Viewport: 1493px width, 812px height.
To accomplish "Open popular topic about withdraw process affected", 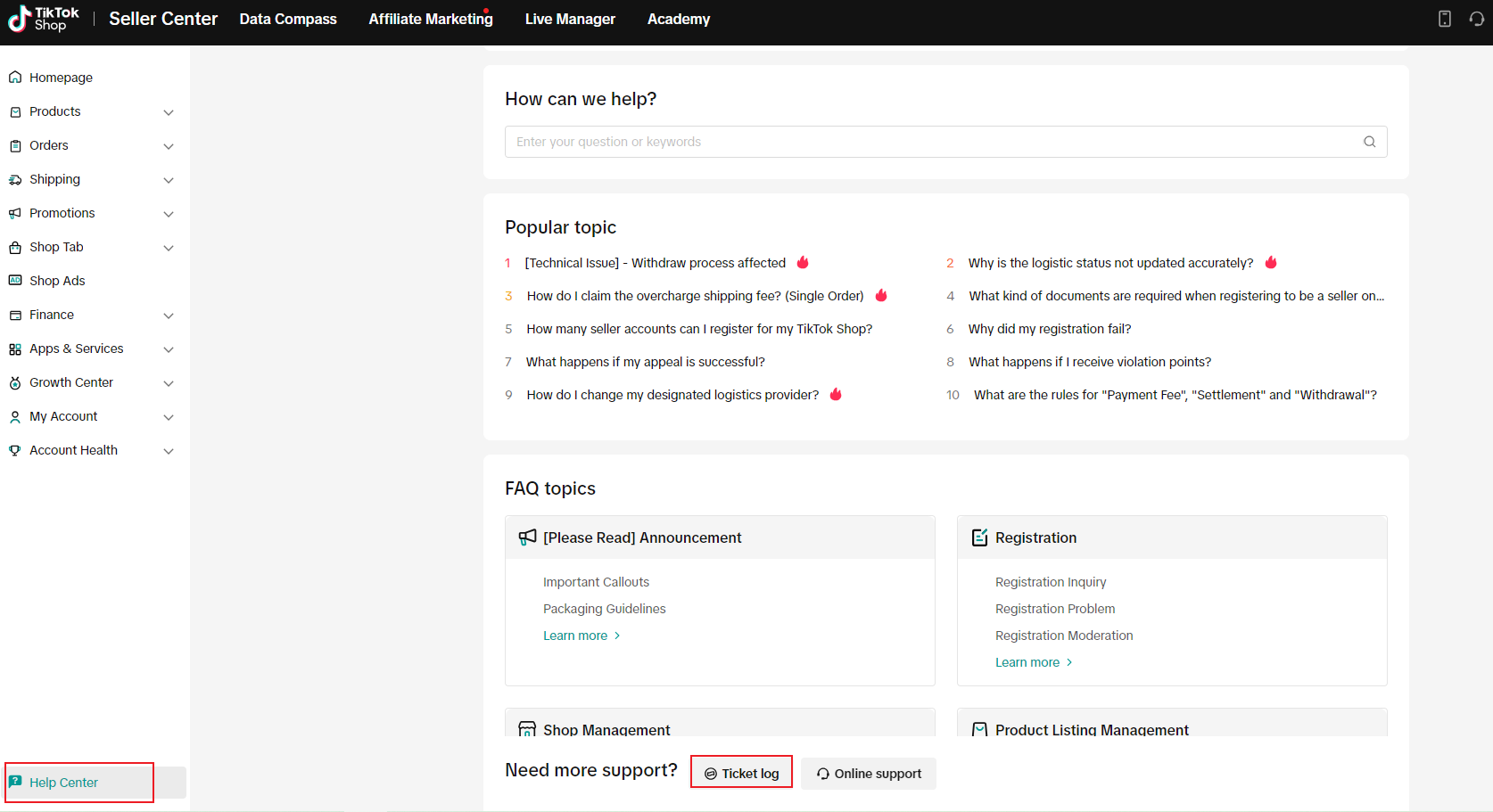I will [x=655, y=262].
